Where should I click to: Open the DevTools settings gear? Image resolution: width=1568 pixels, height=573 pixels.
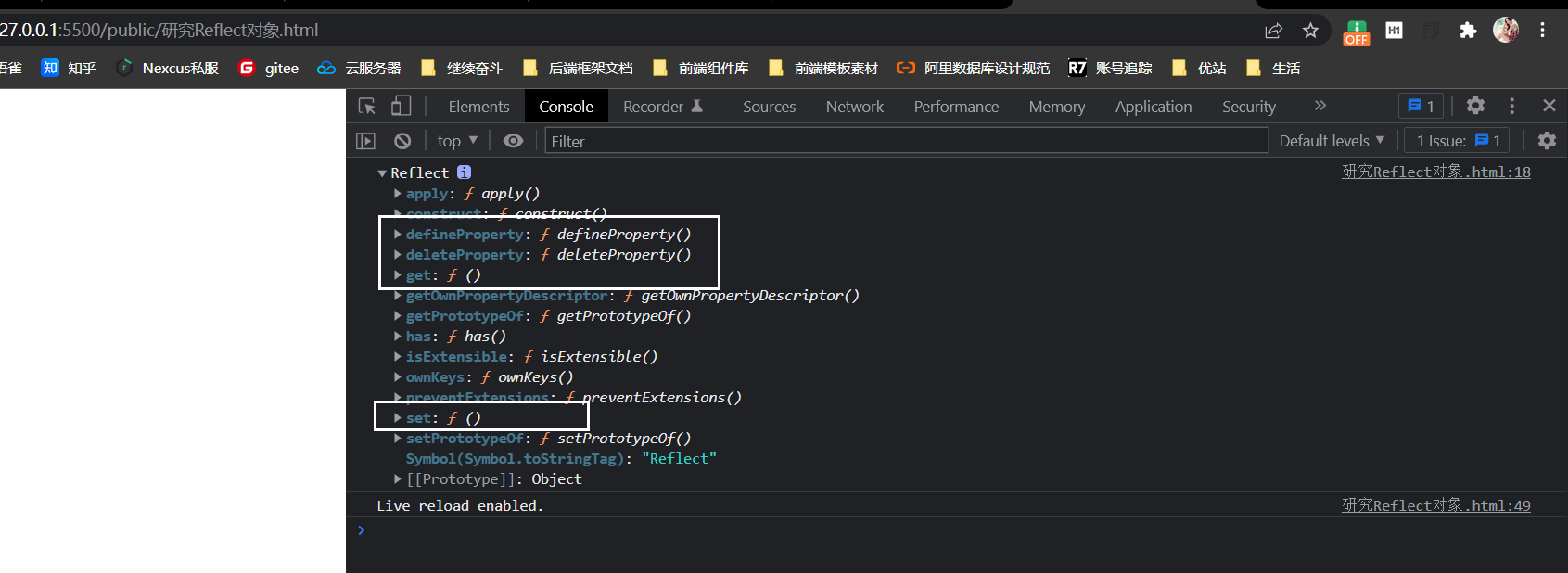point(1475,106)
